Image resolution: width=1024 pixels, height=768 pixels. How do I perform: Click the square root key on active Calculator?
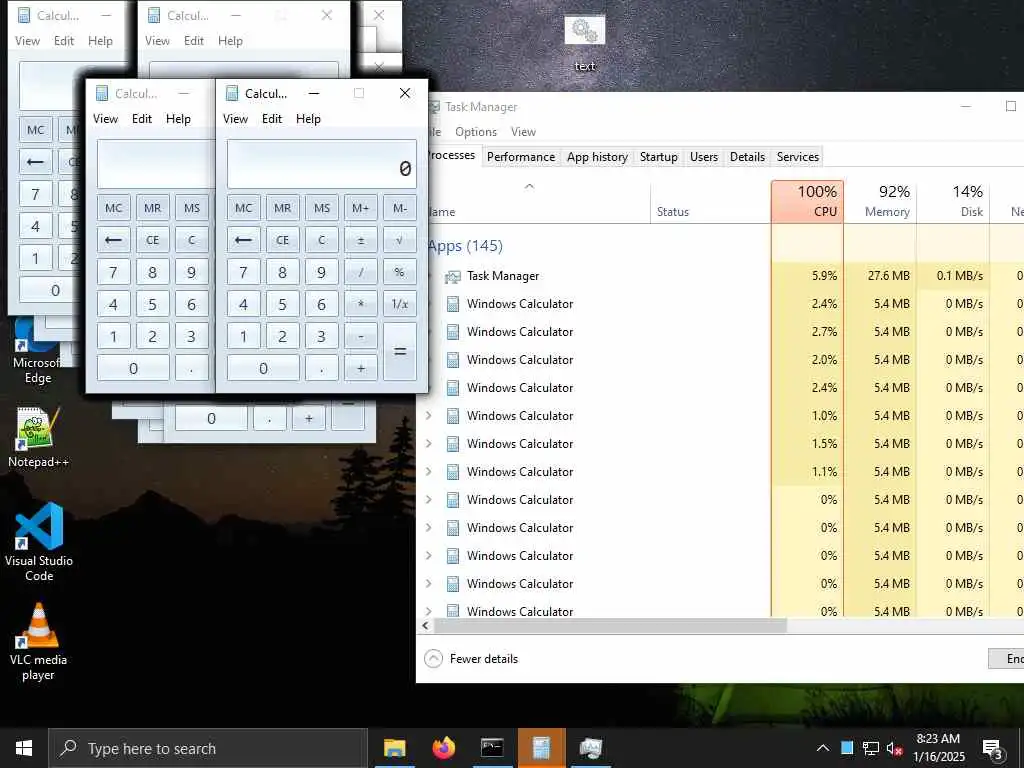pos(400,240)
